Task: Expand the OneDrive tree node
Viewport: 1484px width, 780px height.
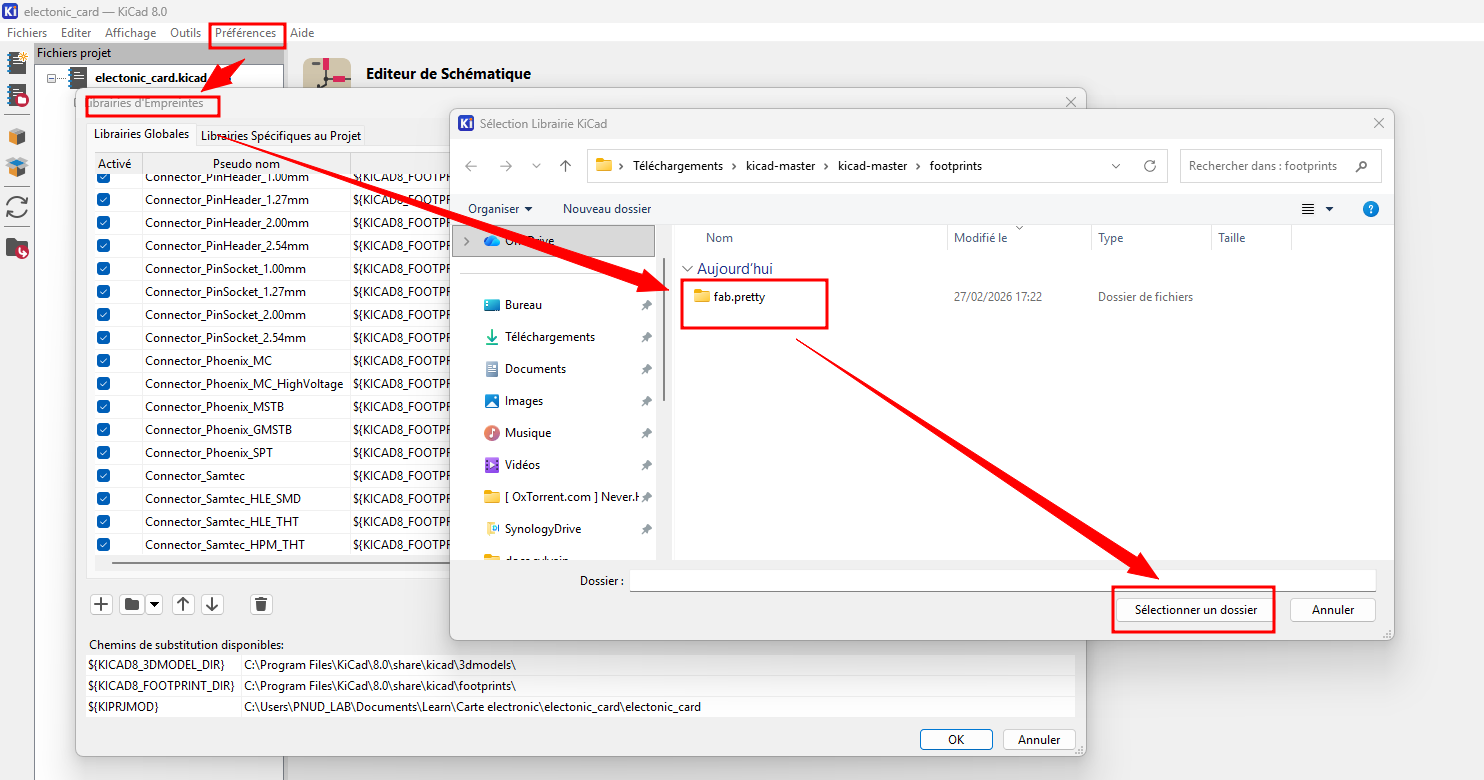Action: (x=467, y=241)
